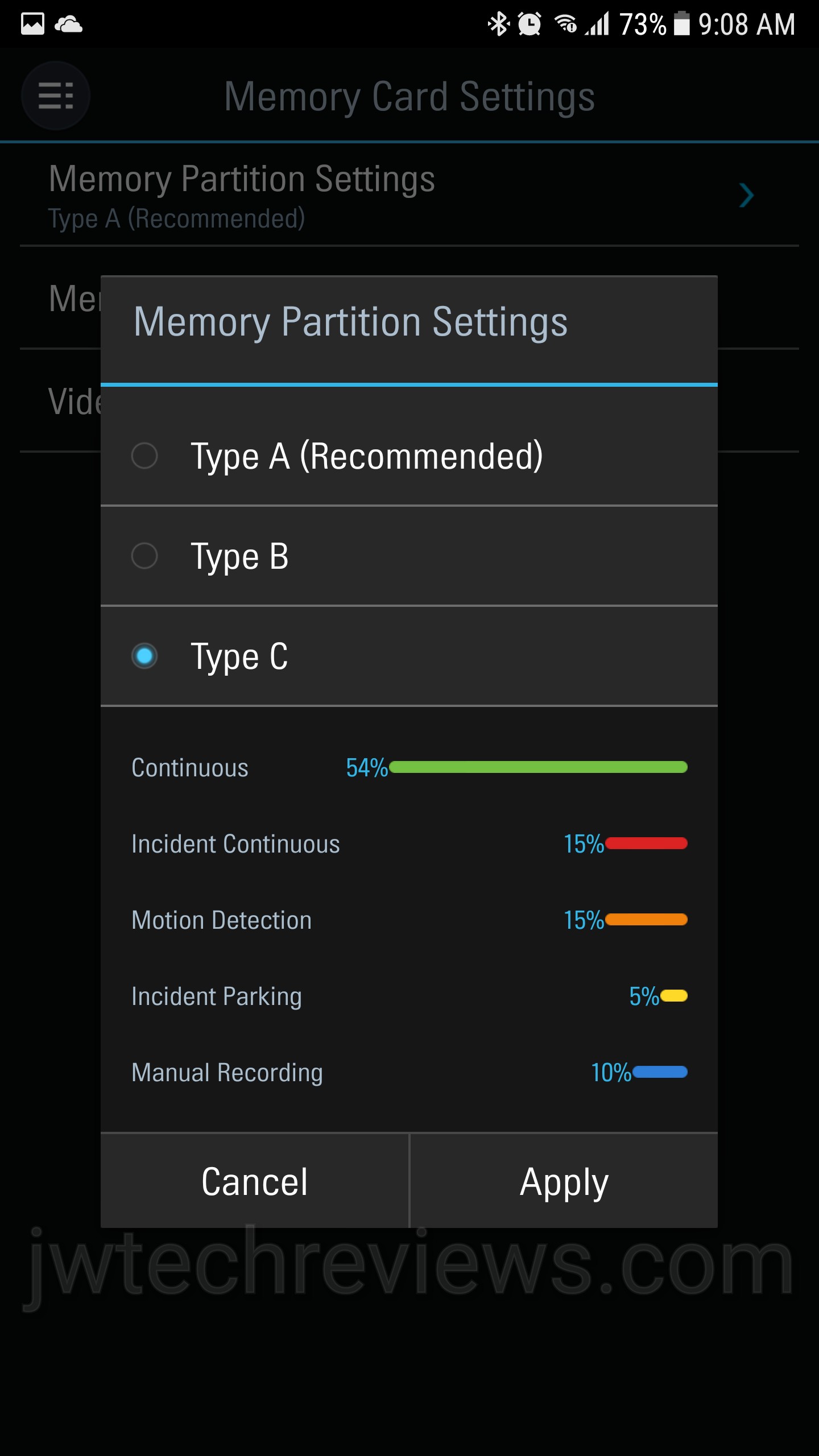
Task: Select the Type B radio button
Action: click(x=144, y=556)
